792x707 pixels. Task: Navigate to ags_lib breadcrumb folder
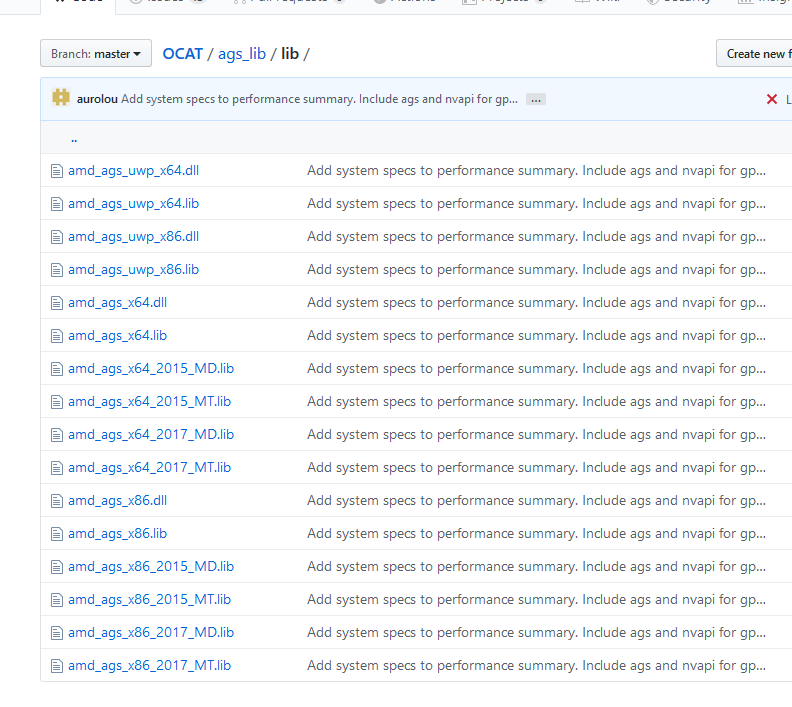click(x=242, y=54)
